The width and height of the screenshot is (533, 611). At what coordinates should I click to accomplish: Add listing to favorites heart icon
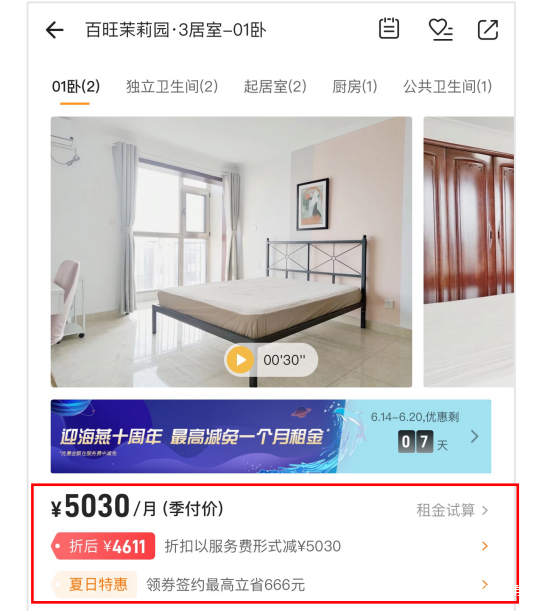(440, 30)
